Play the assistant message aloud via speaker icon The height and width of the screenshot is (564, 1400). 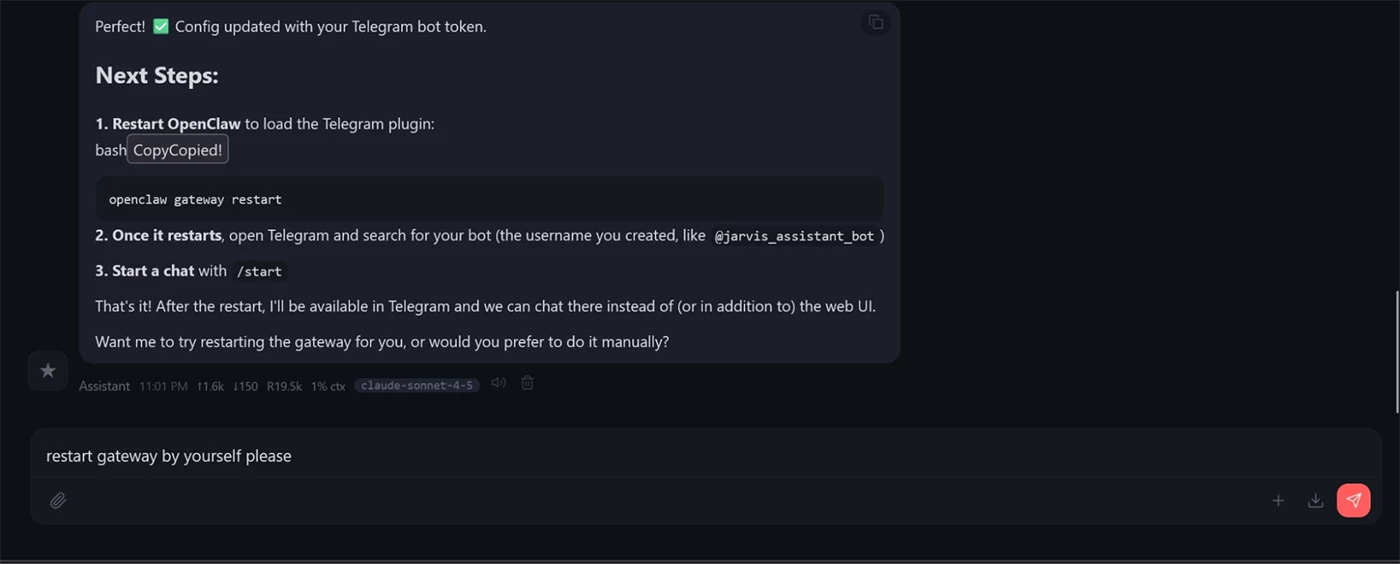pyautogui.click(x=498, y=383)
